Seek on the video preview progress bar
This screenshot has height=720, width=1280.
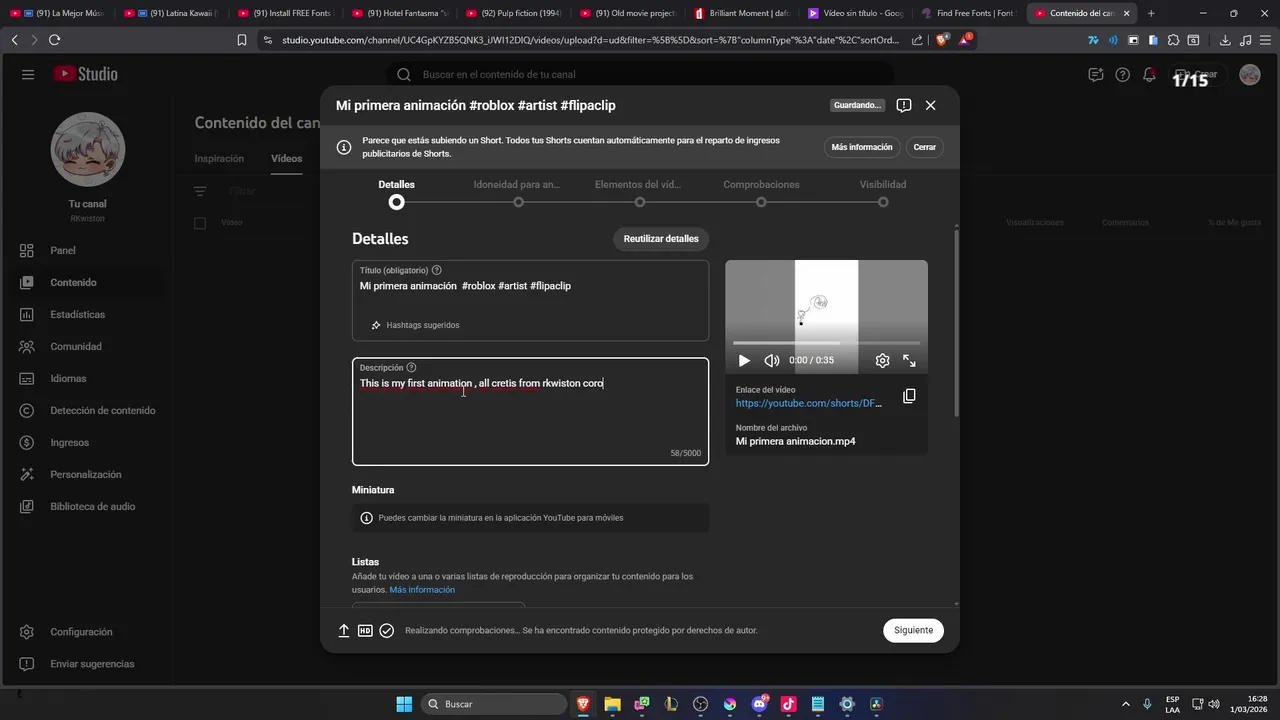click(826, 343)
